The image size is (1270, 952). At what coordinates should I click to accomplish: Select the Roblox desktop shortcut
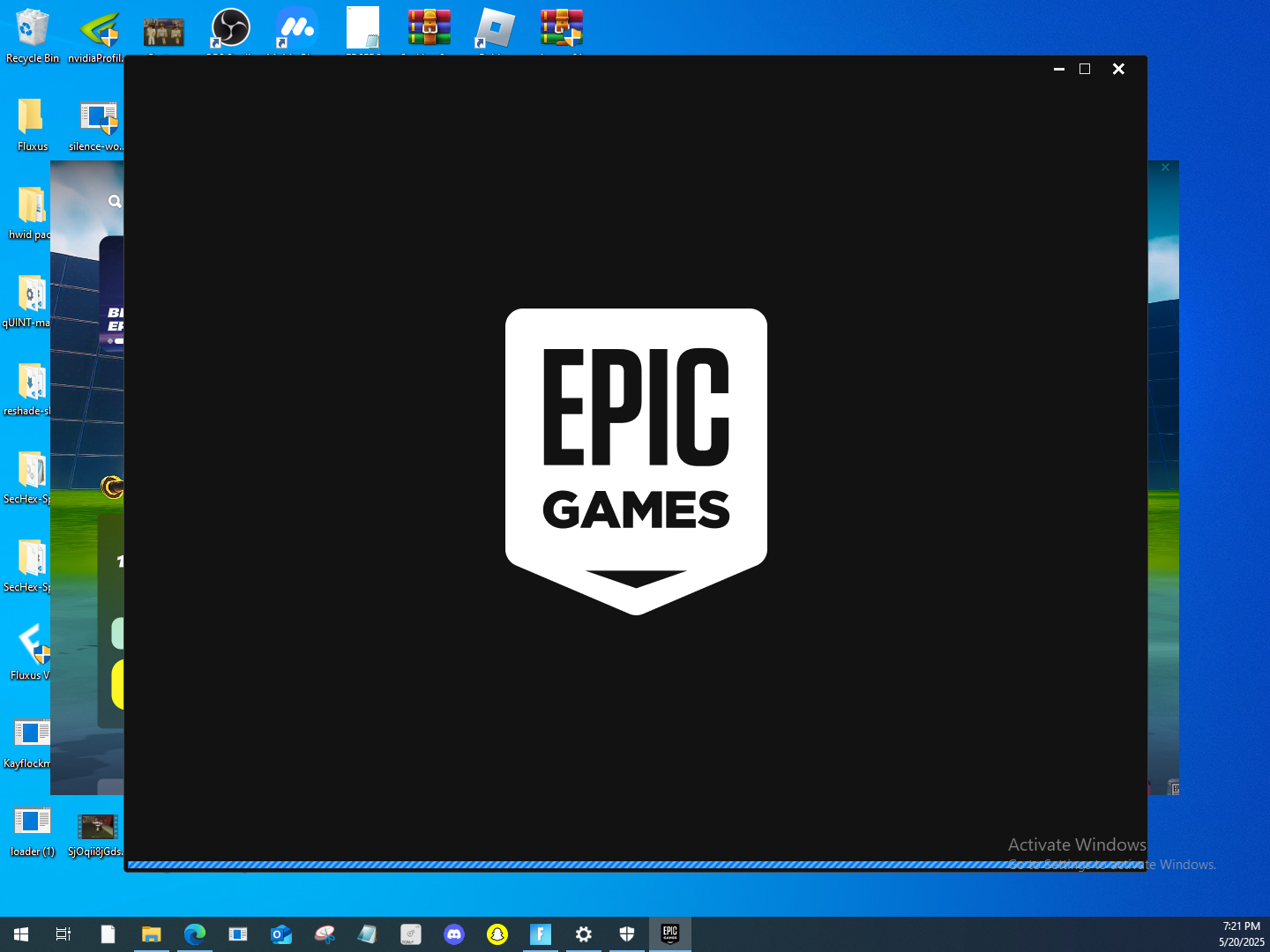click(x=495, y=29)
